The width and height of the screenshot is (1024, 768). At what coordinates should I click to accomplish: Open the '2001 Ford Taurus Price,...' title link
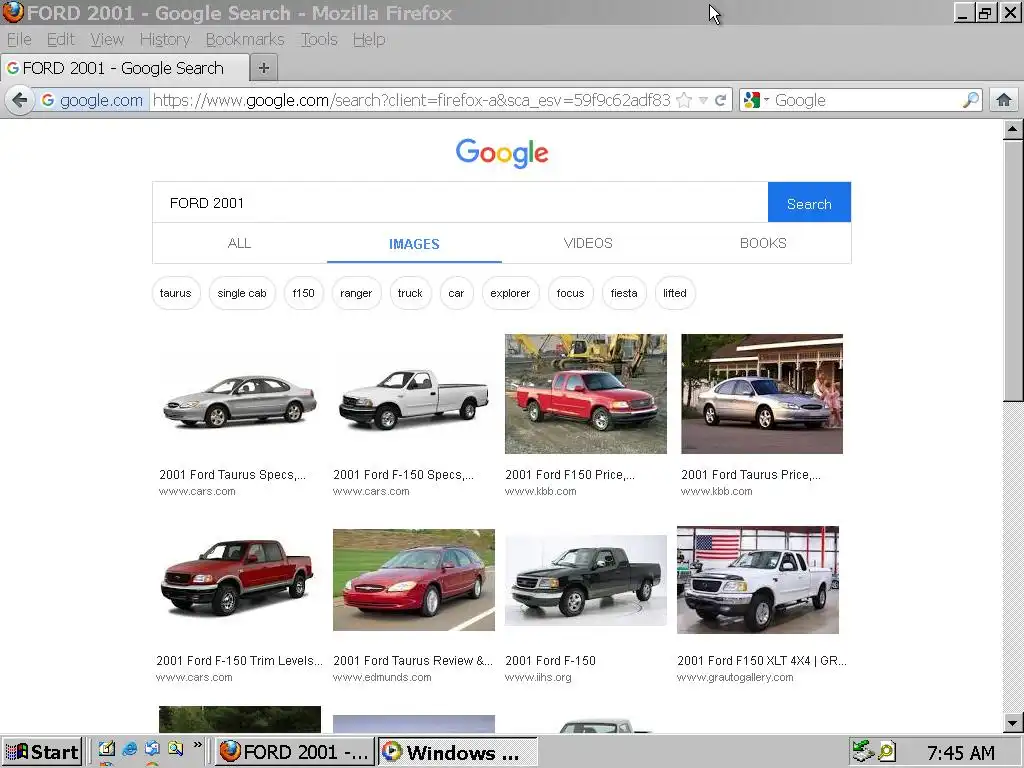(751, 475)
